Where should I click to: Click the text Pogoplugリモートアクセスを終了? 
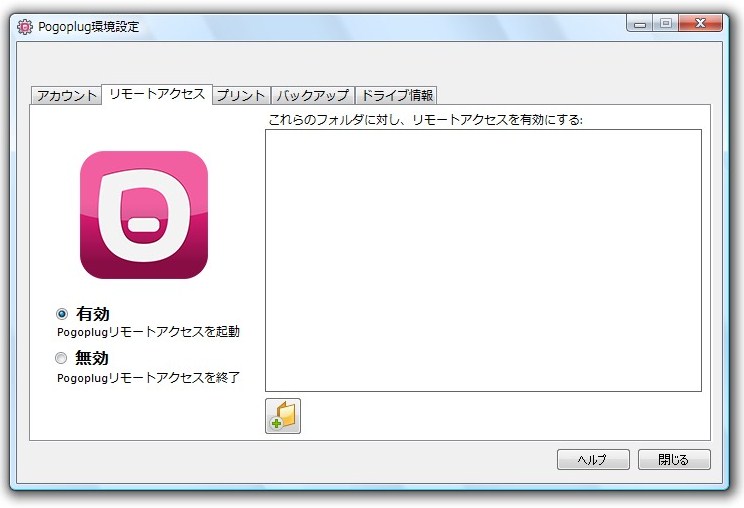click(148, 378)
